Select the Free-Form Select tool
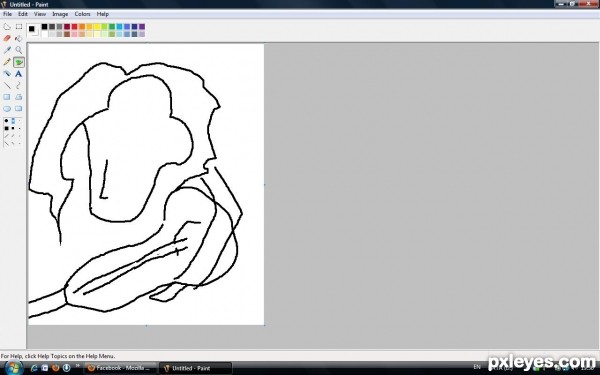 click(7, 27)
